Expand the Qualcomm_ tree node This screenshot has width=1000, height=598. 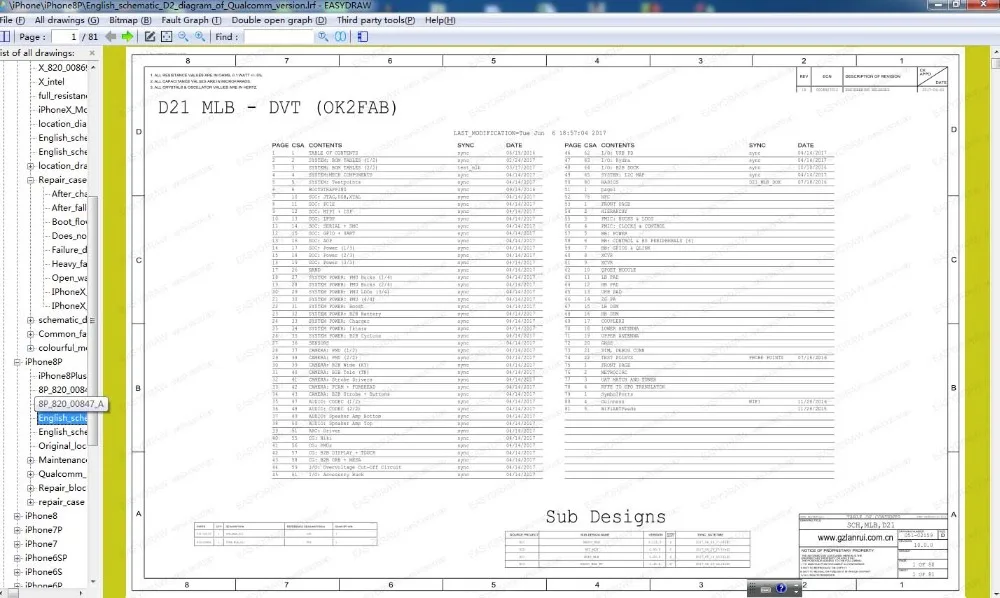pyautogui.click(x=30, y=474)
